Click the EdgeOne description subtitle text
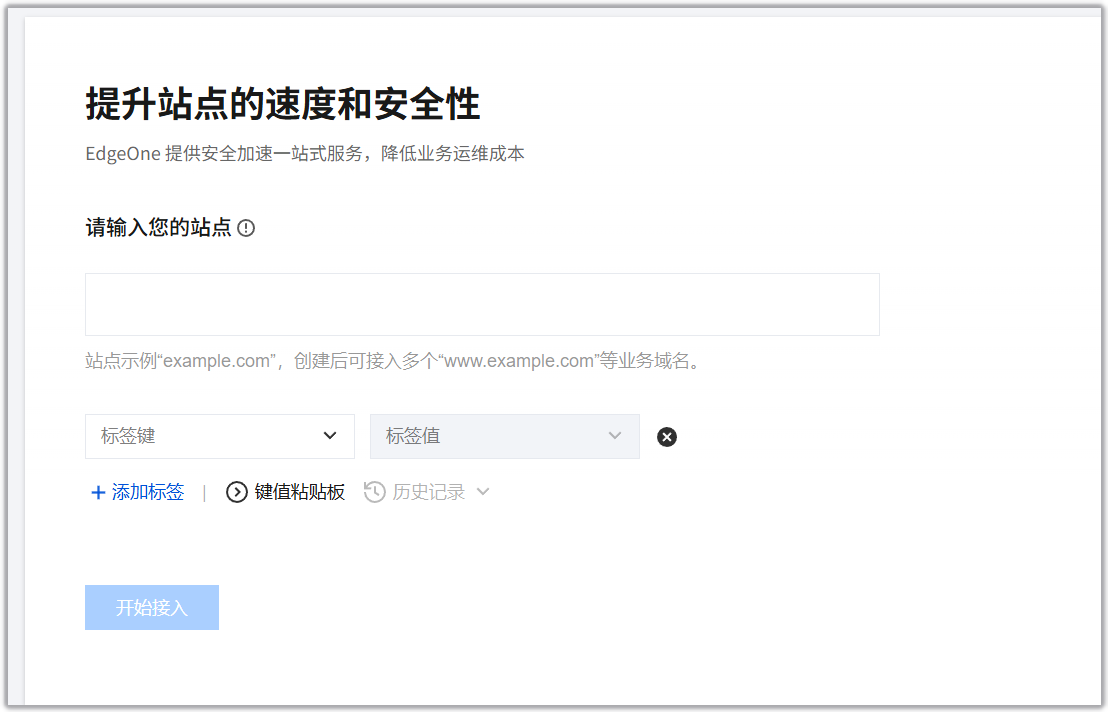Screen dimensions: 1109x713 [x=305, y=153]
